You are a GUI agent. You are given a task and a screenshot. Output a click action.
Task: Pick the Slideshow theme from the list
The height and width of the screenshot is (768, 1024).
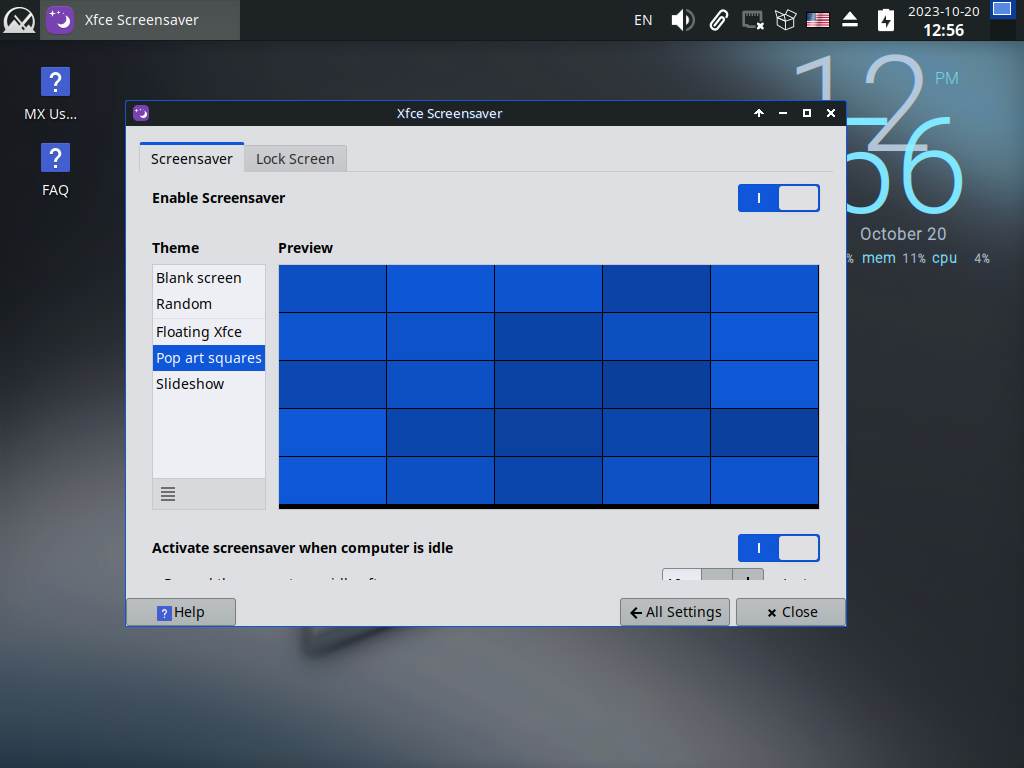190,384
